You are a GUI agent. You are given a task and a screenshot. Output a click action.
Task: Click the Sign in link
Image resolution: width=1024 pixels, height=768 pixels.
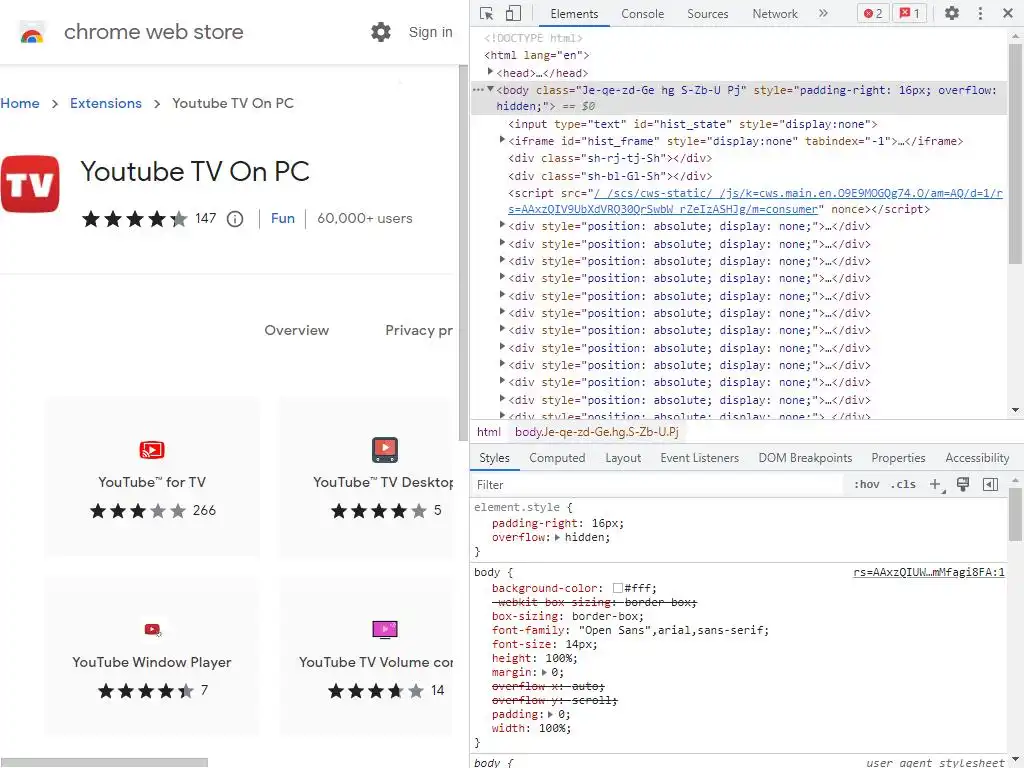pos(430,32)
